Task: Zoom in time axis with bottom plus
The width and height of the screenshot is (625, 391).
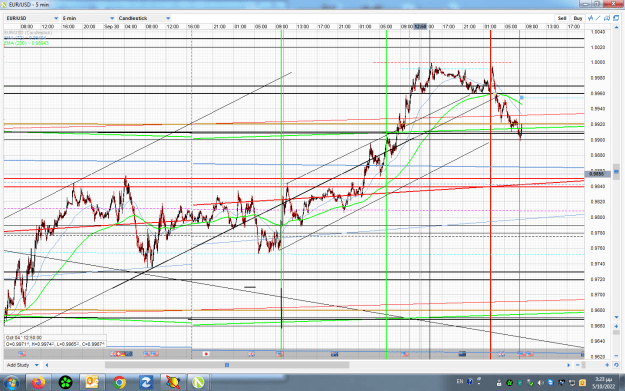Action: point(607,365)
